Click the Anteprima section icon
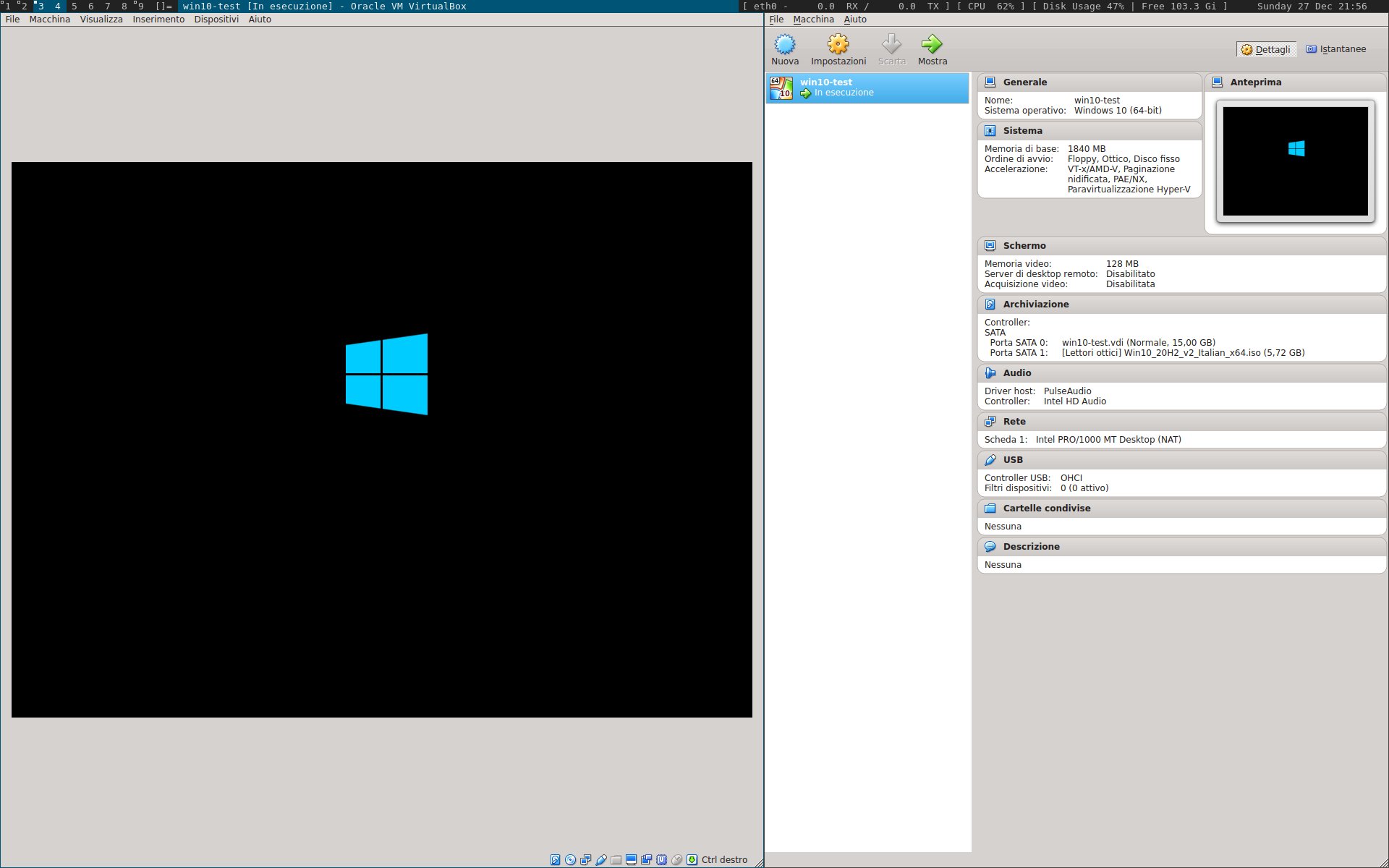Viewport: 1389px width, 868px height. point(1217,82)
